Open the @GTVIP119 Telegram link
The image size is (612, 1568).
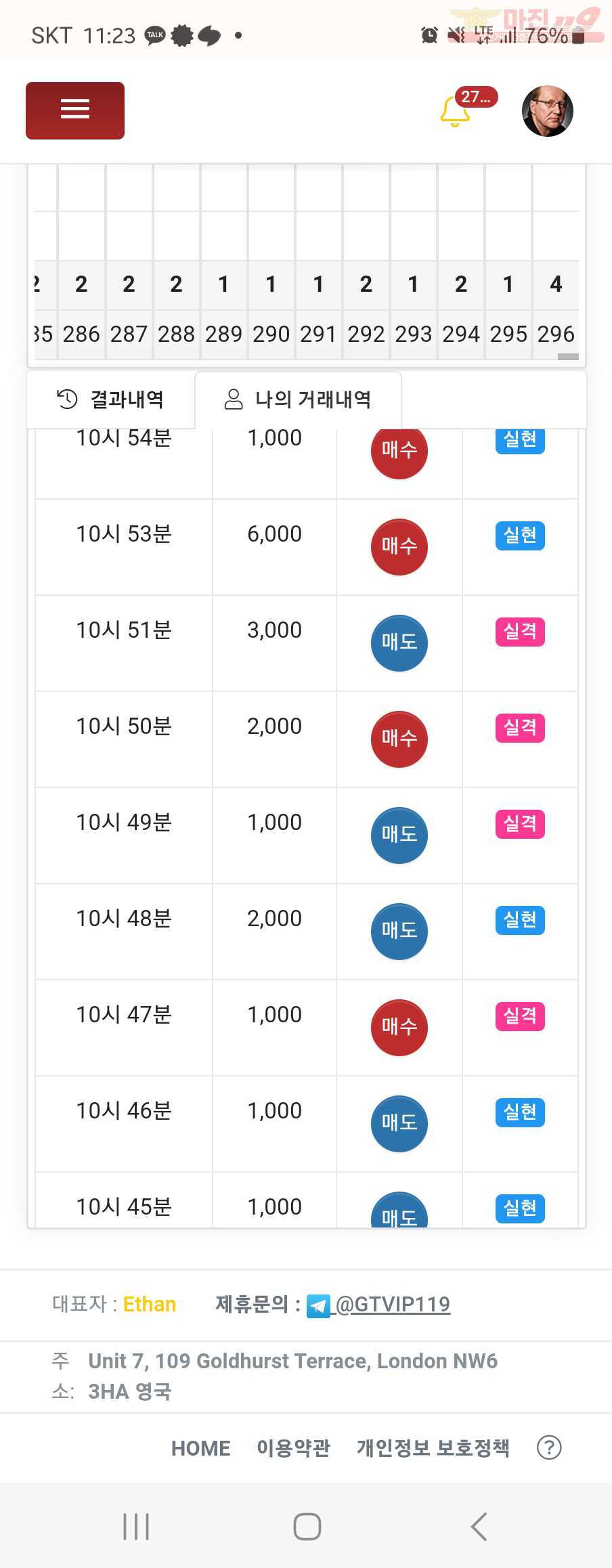coord(393,1304)
